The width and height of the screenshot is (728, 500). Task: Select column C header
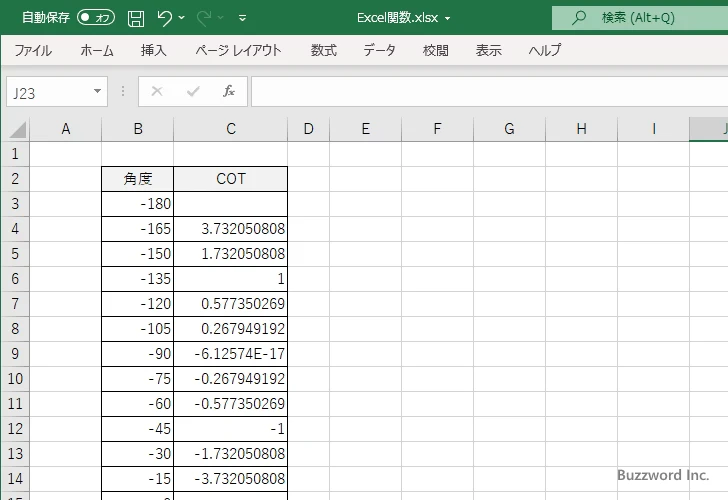tap(231, 129)
